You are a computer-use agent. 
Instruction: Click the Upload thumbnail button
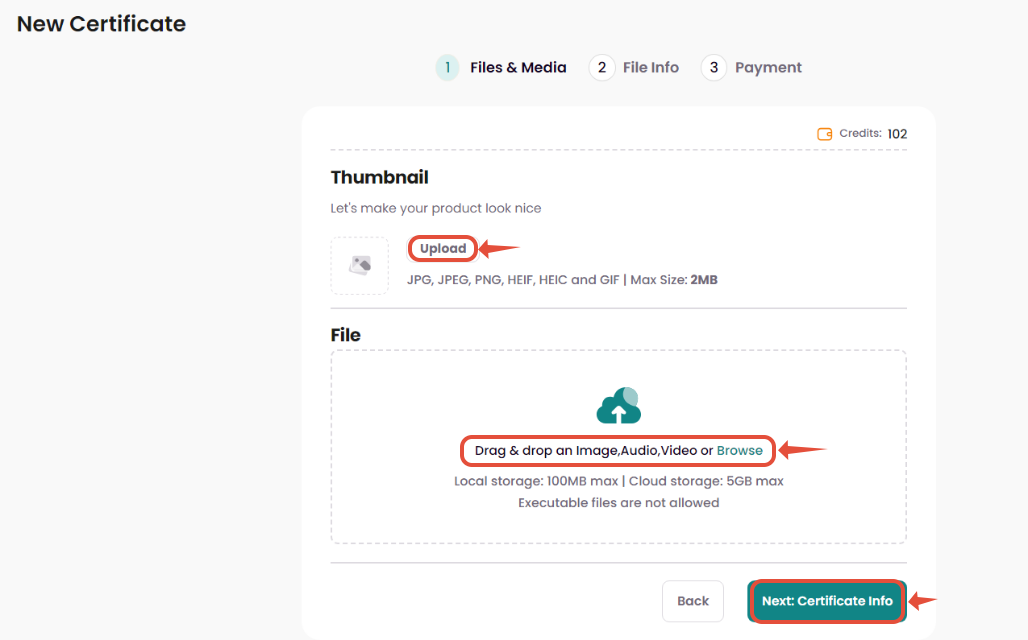pos(443,249)
